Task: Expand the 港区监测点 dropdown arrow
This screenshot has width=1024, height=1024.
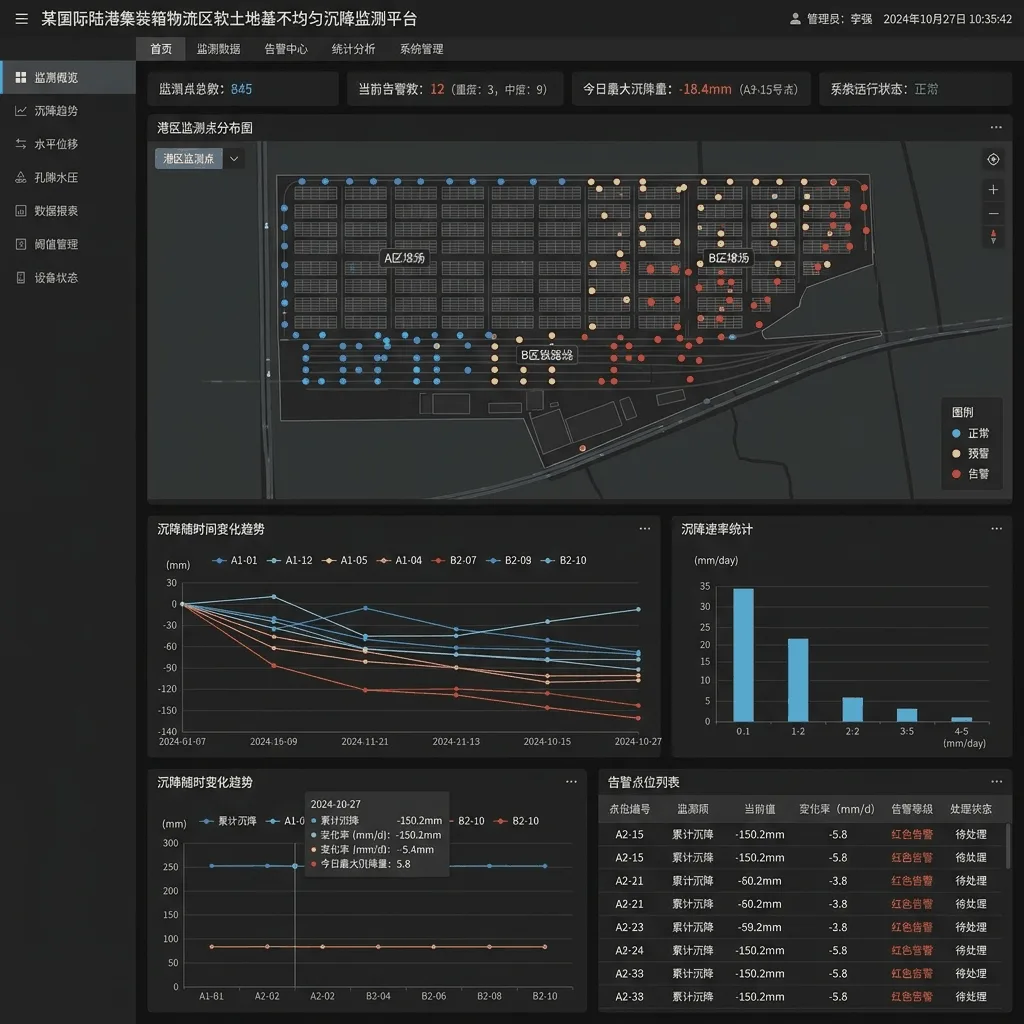Action: tap(234, 159)
